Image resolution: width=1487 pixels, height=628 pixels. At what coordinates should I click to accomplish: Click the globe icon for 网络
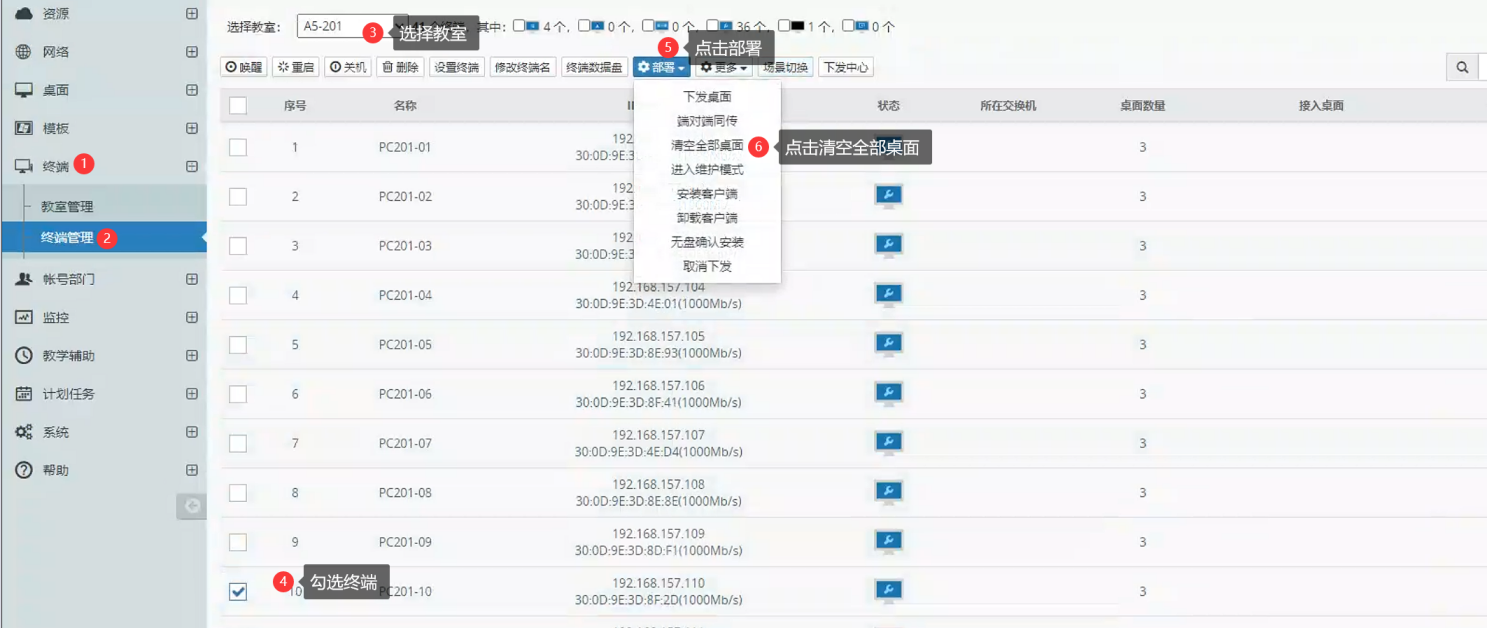23,52
